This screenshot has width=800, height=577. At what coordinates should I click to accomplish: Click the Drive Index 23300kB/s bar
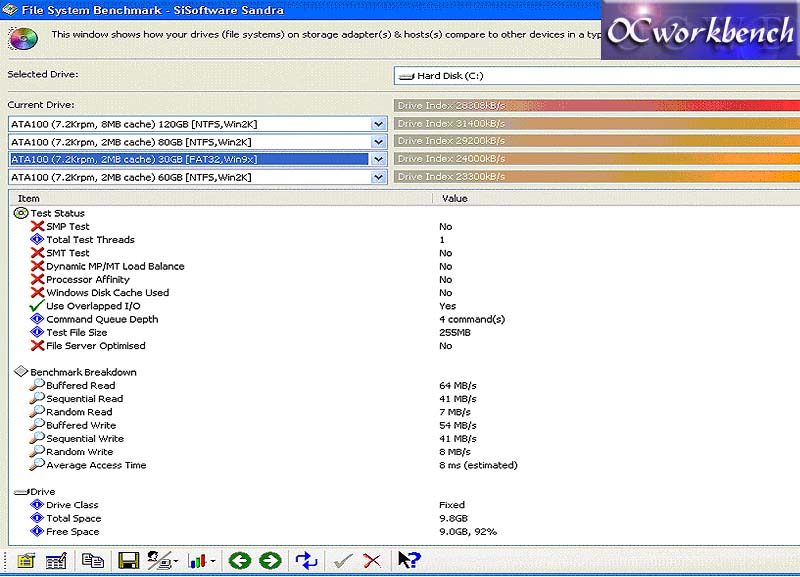597,176
